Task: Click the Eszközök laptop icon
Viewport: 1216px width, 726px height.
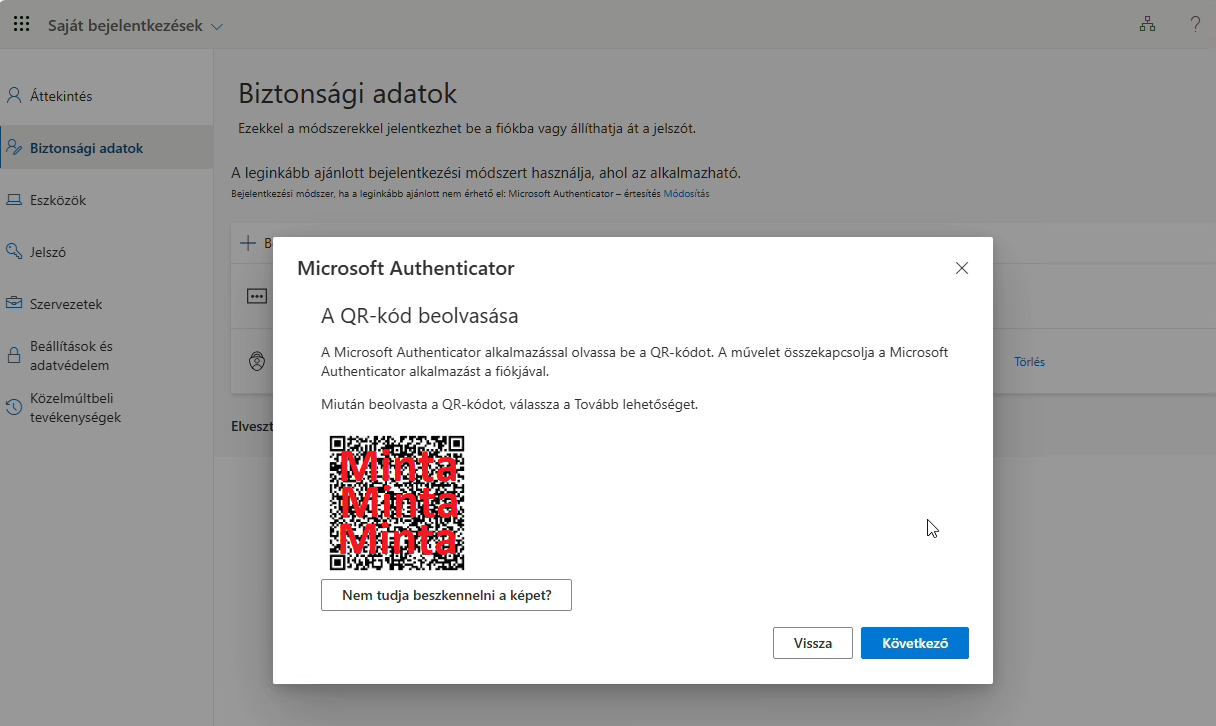Action: [14, 200]
